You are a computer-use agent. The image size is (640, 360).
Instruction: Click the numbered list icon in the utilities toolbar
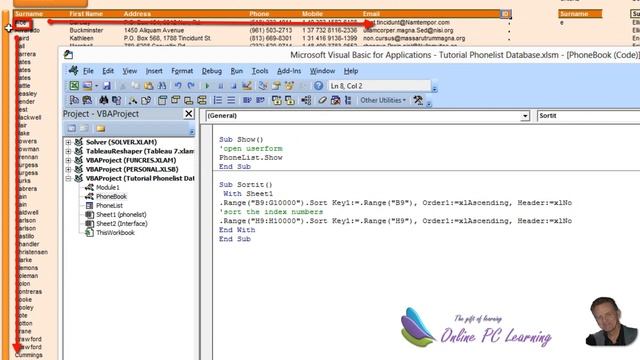point(218,100)
